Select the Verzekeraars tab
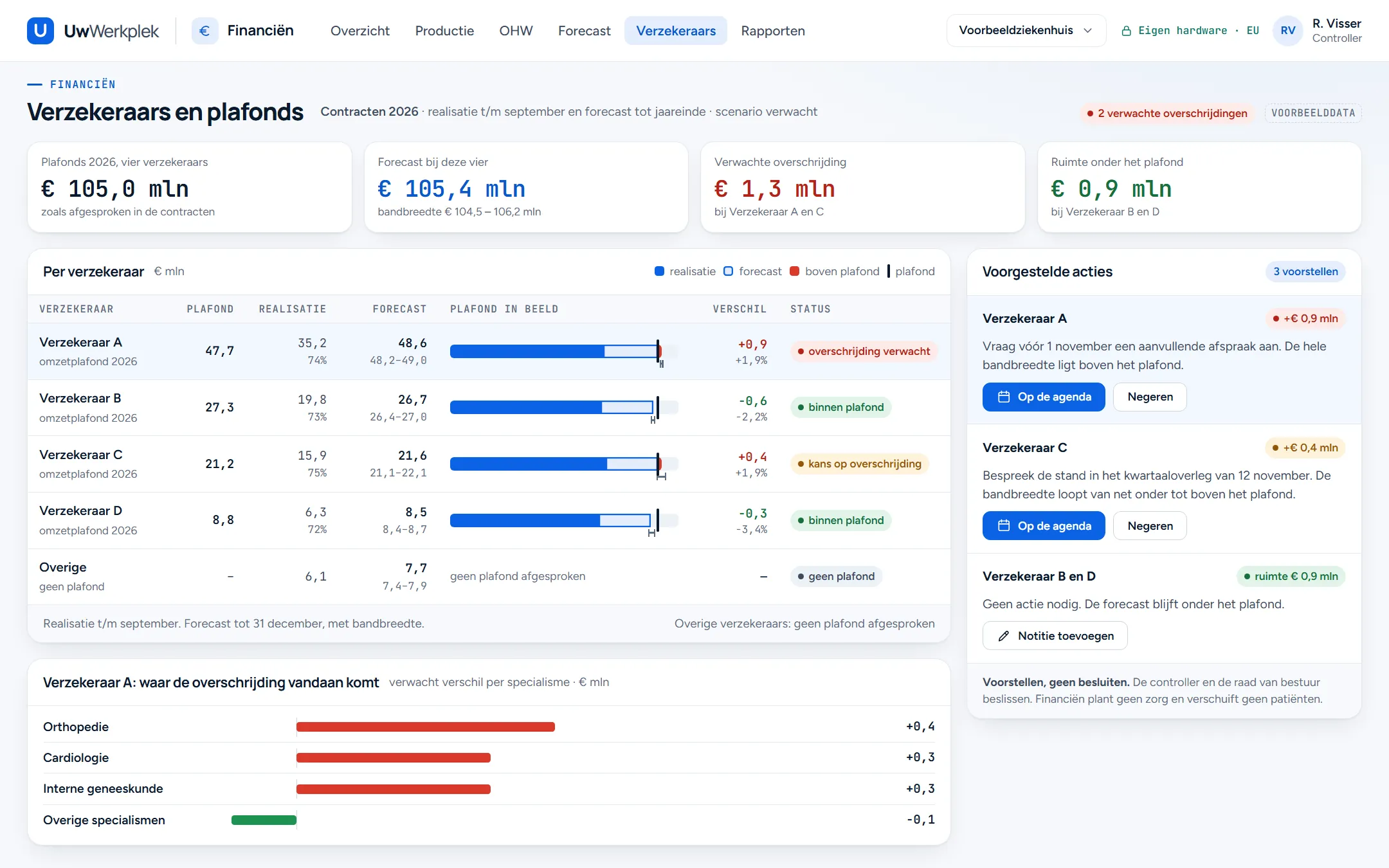This screenshot has width=1389, height=868. point(676,30)
